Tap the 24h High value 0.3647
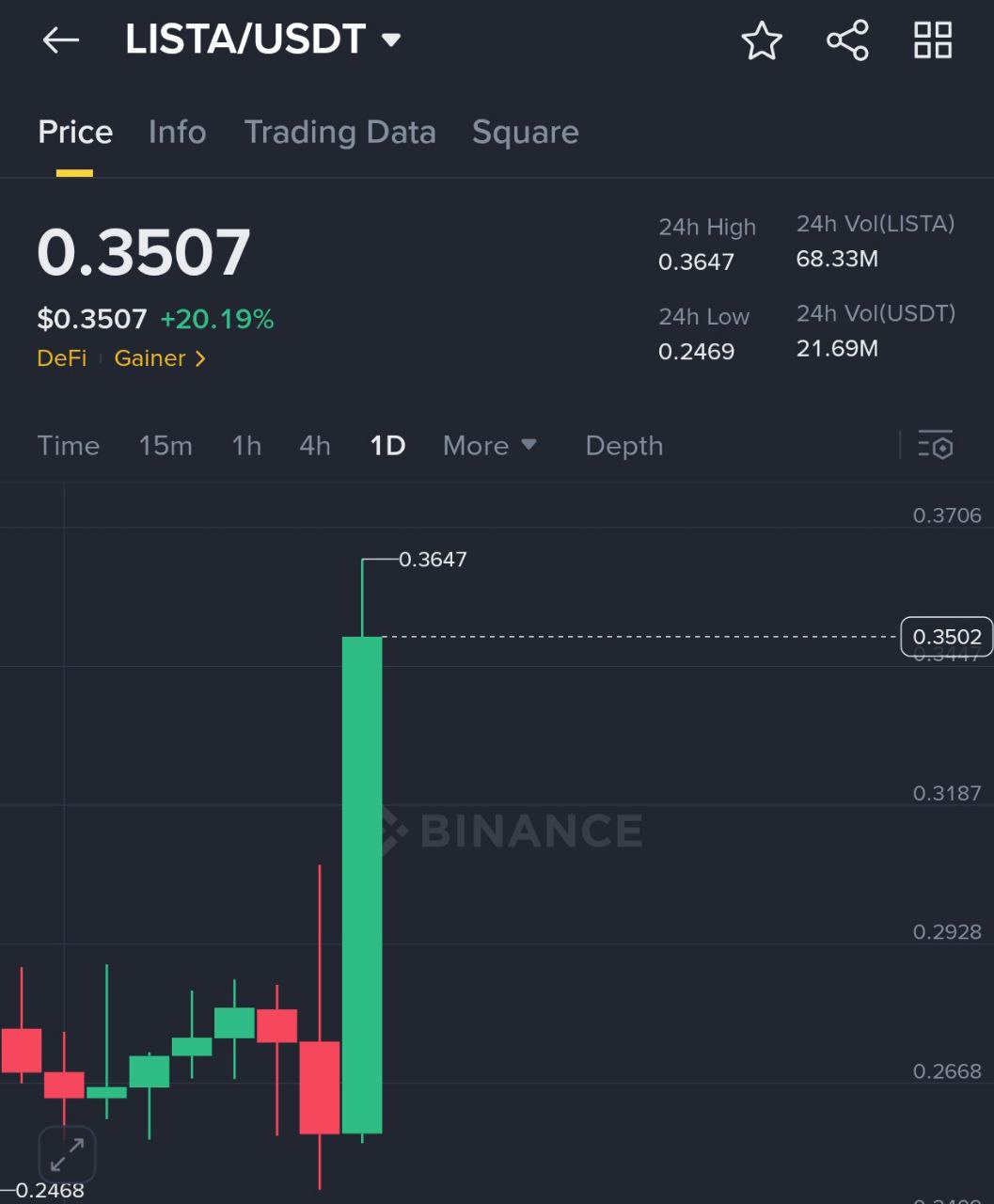Screen dimensions: 994x1204 coord(696,261)
